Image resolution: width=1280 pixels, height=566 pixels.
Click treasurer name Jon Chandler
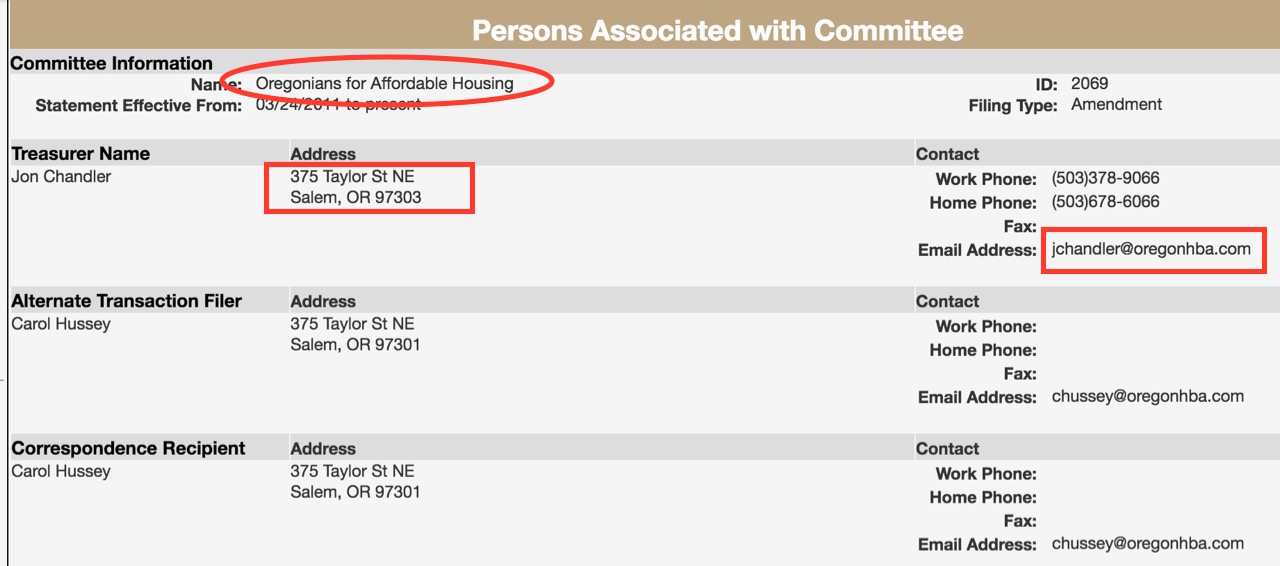(61, 177)
